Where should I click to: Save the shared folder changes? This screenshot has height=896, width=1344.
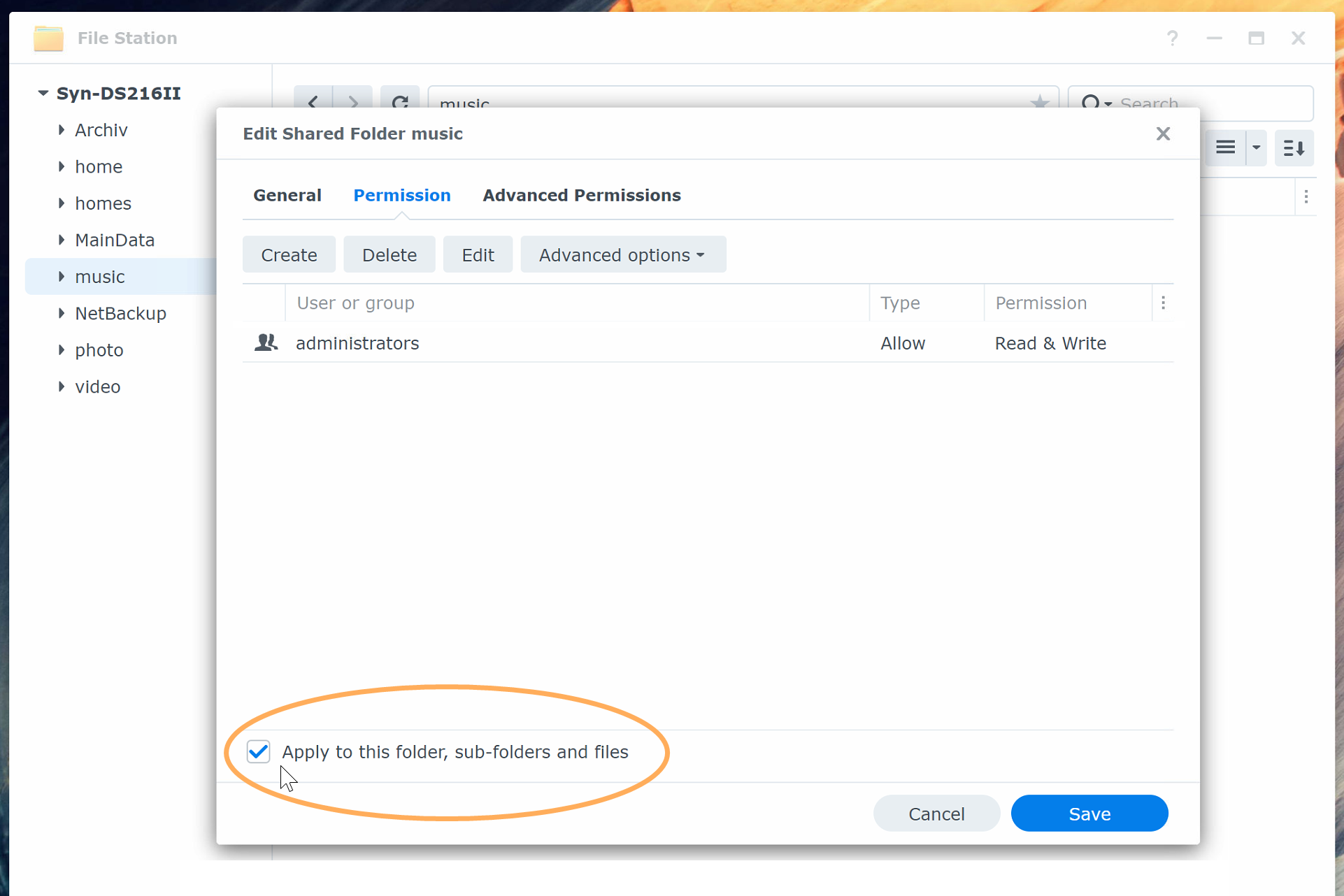[1089, 813]
